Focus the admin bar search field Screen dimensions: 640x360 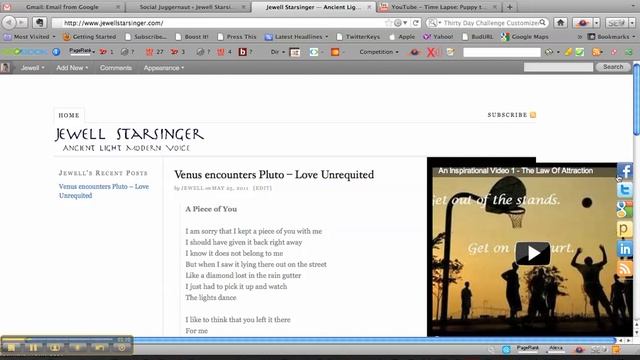pos(558,67)
